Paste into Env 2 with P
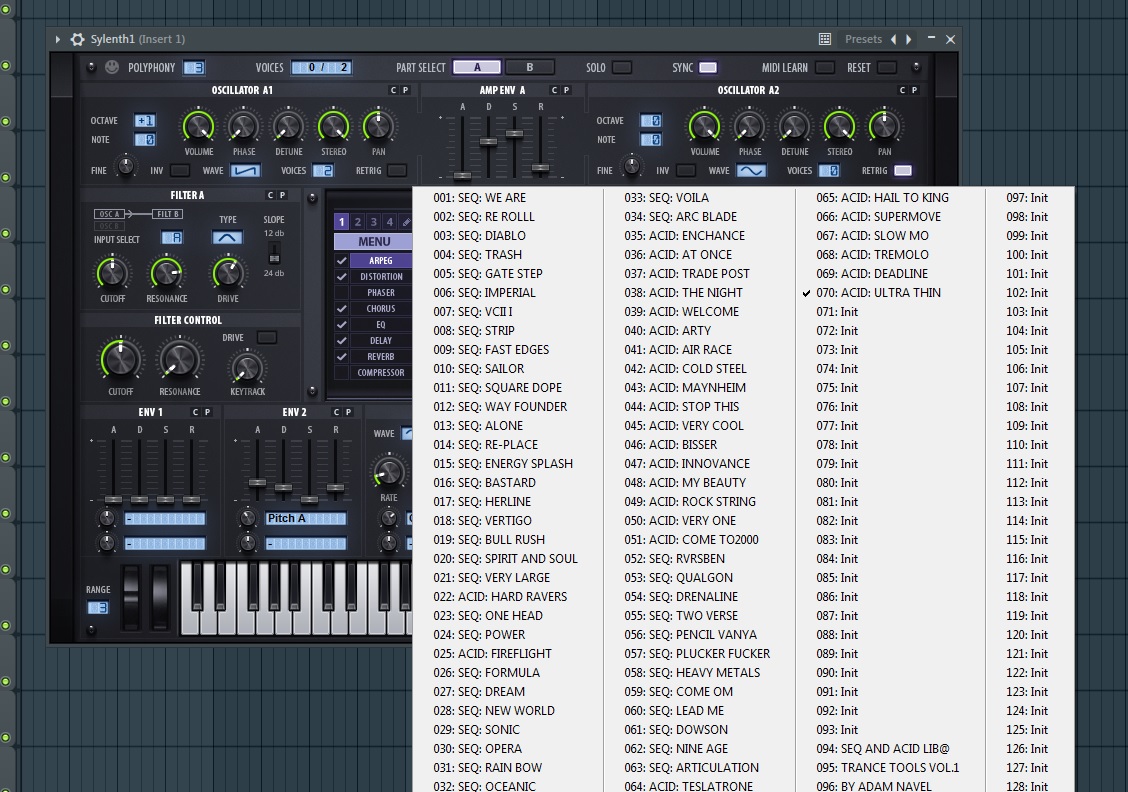This screenshot has width=1128, height=792. [x=348, y=412]
